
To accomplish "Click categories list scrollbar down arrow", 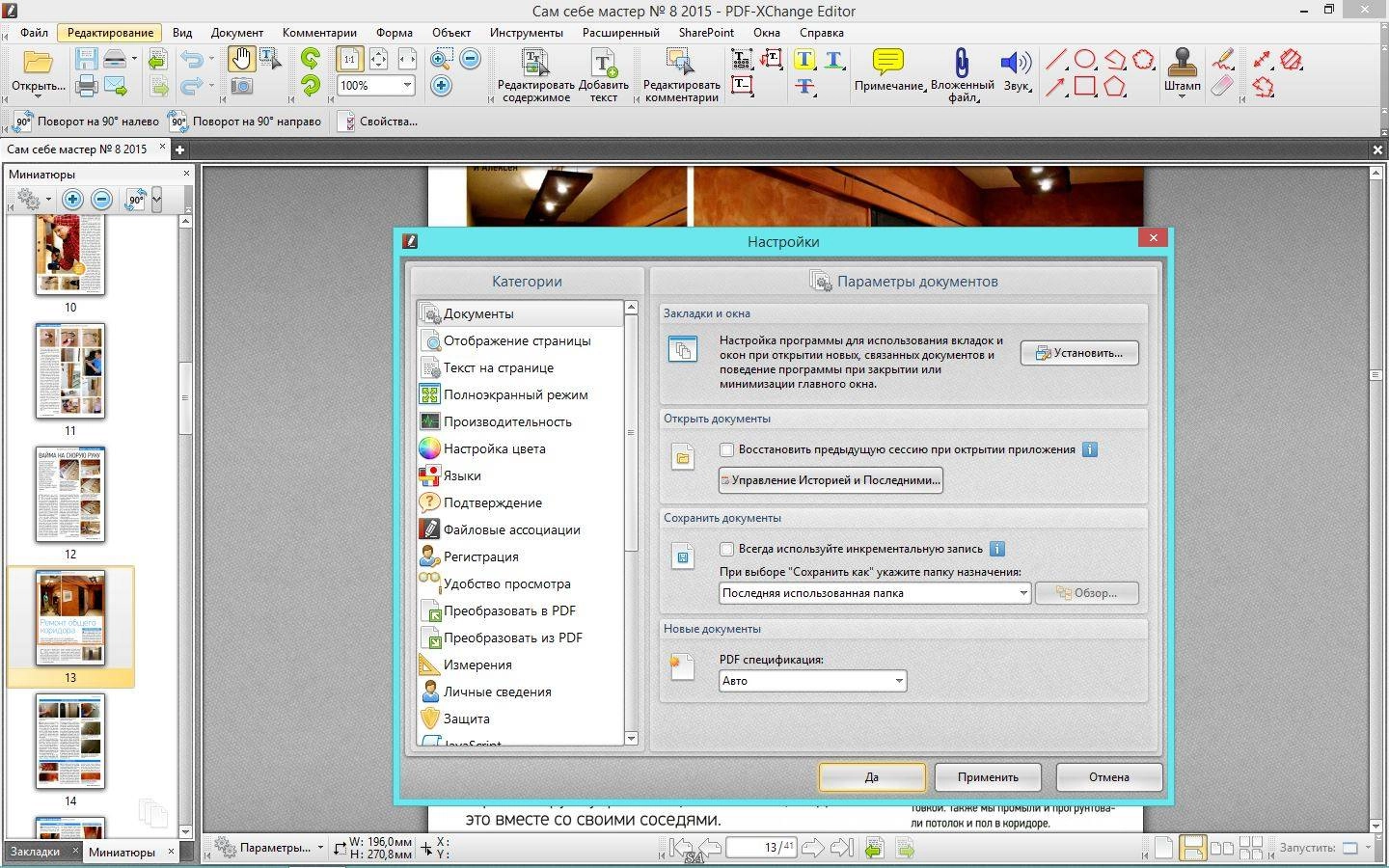I will point(631,738).
